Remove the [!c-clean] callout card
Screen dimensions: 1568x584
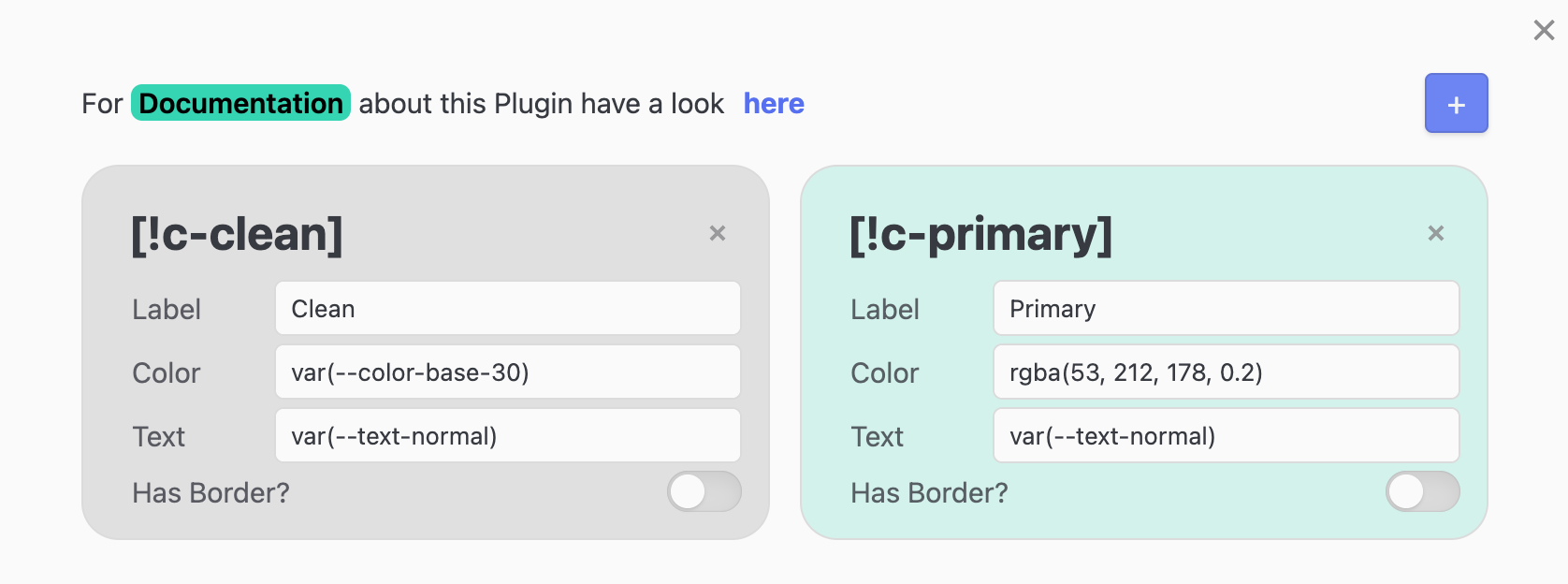[x=718, y=233]
